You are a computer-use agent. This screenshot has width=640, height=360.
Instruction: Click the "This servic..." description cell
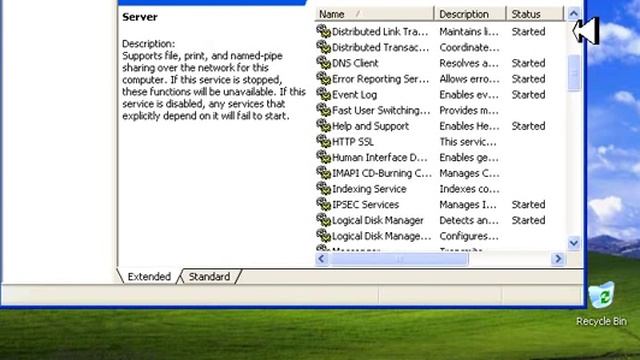click(x=468, y=142)
